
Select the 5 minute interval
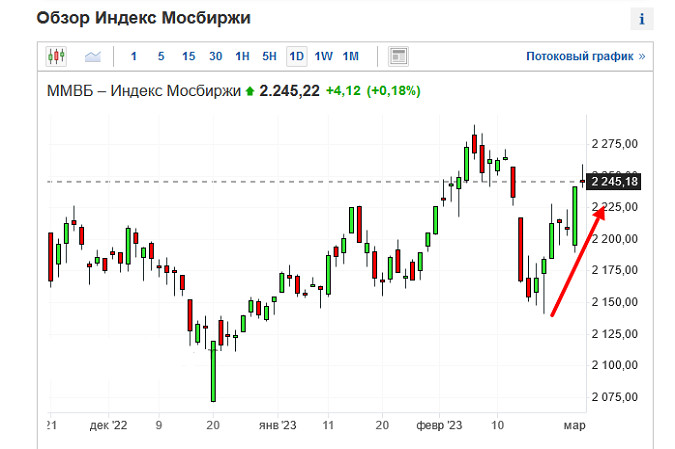coord(161,56)
